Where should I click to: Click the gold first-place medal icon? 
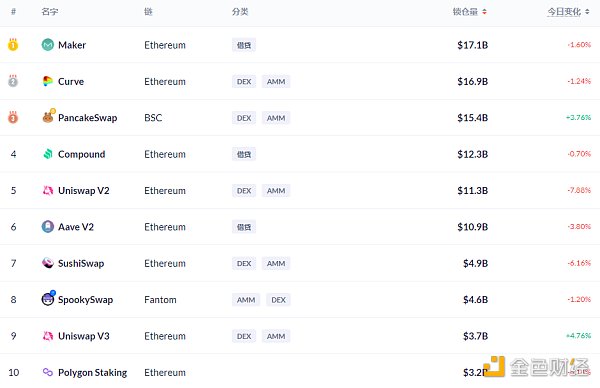pos(13,44)
